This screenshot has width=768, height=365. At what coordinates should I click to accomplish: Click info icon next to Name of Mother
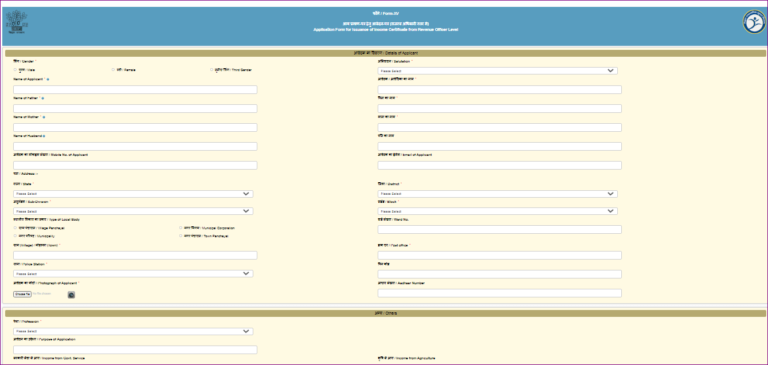(x=44, y=117)
